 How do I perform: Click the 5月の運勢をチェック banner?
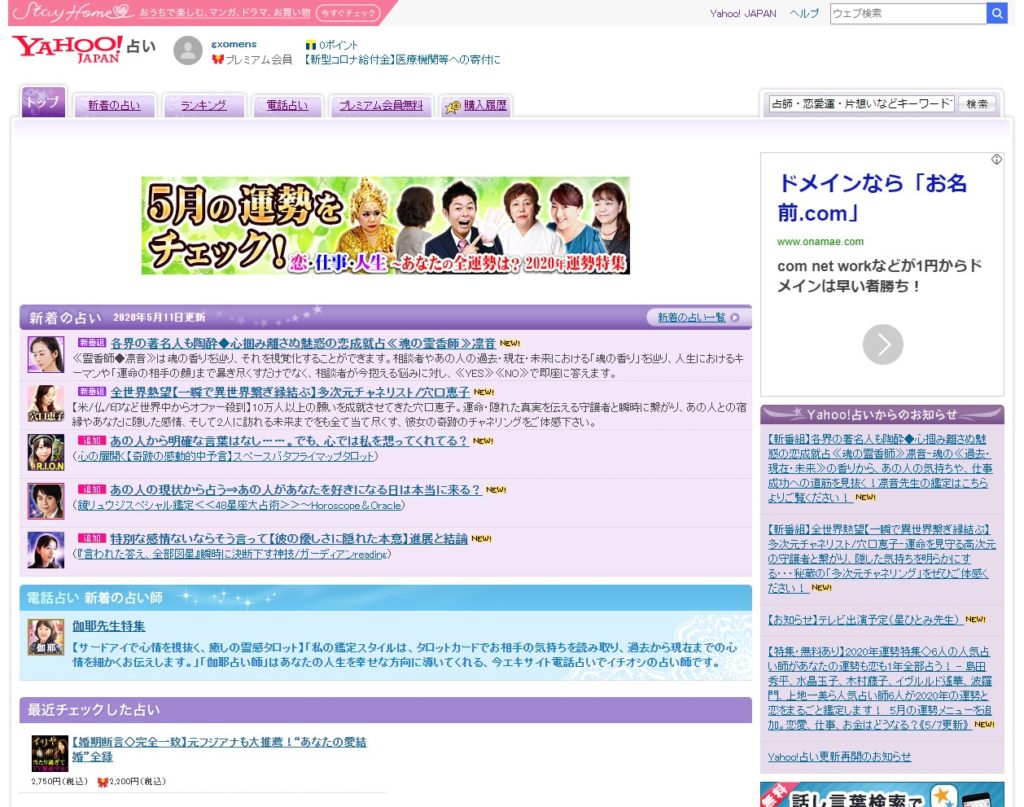385,225
